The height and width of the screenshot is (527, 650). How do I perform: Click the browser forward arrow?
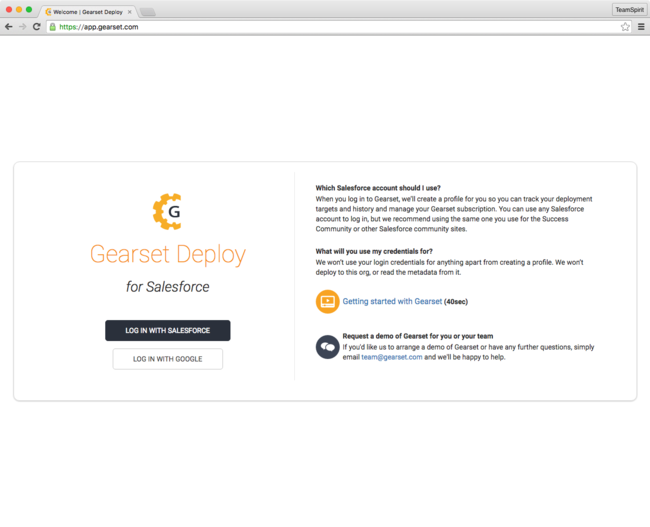point(22,27)
